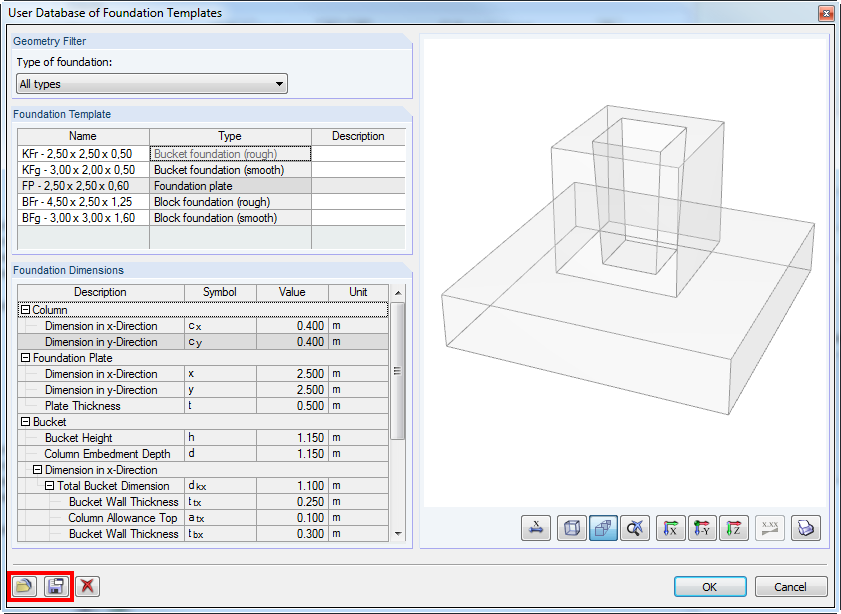Close the User Database dialog window
This screenshot has height=614, width=841.
(827, 13)
